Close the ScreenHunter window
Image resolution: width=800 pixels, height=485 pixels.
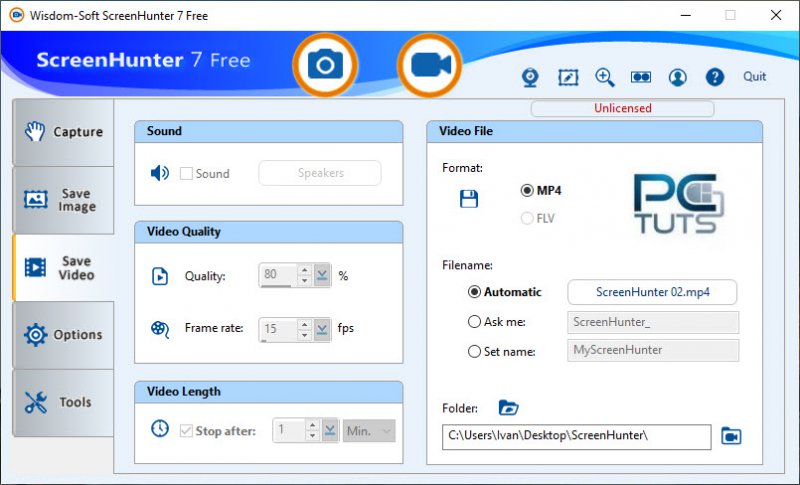tap(776, 15)
